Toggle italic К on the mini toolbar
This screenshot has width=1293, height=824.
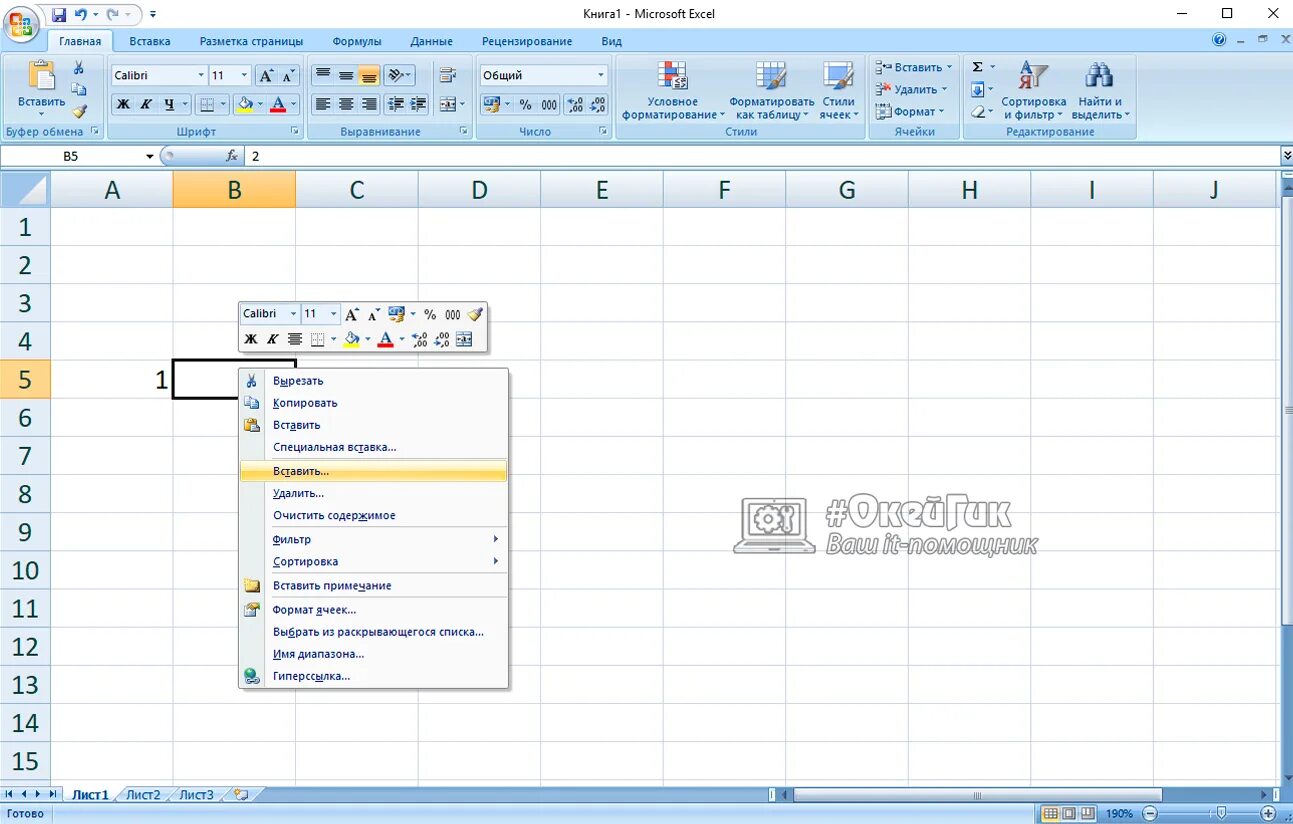pyautogui.click(x=272, y=340)
